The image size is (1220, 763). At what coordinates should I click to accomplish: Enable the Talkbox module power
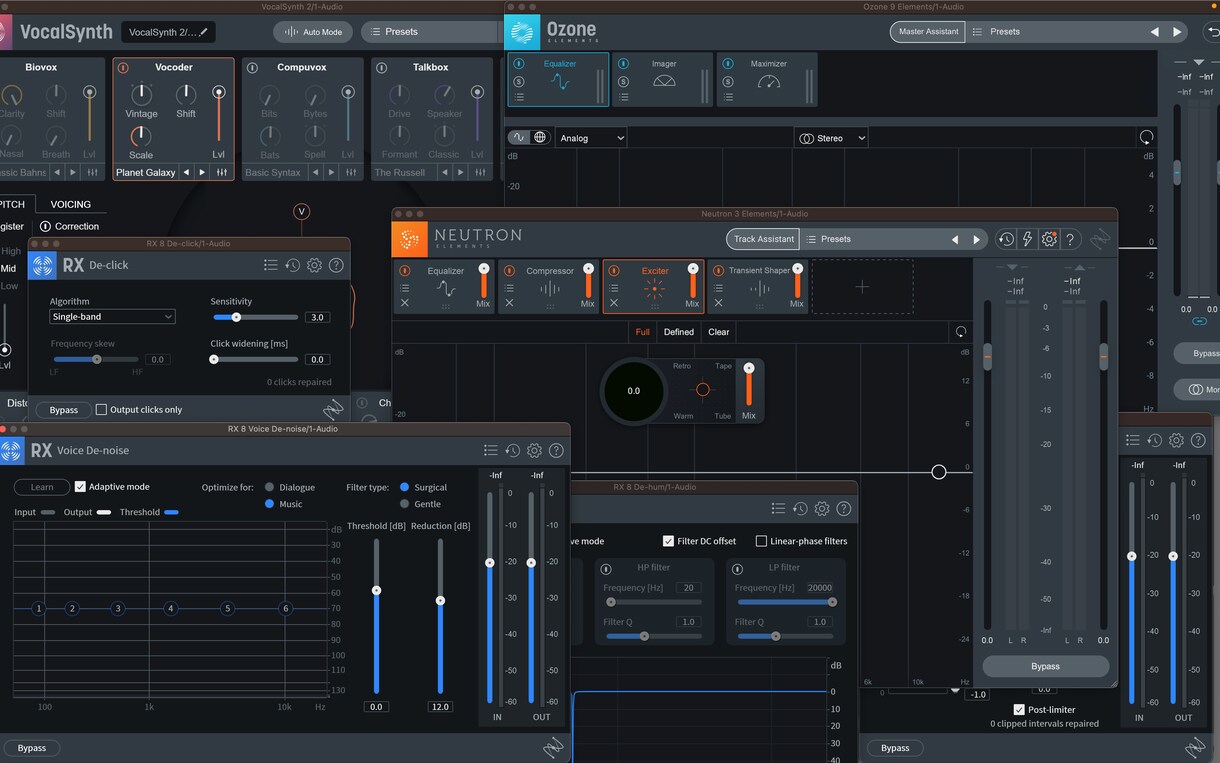[x=382, y=68]
